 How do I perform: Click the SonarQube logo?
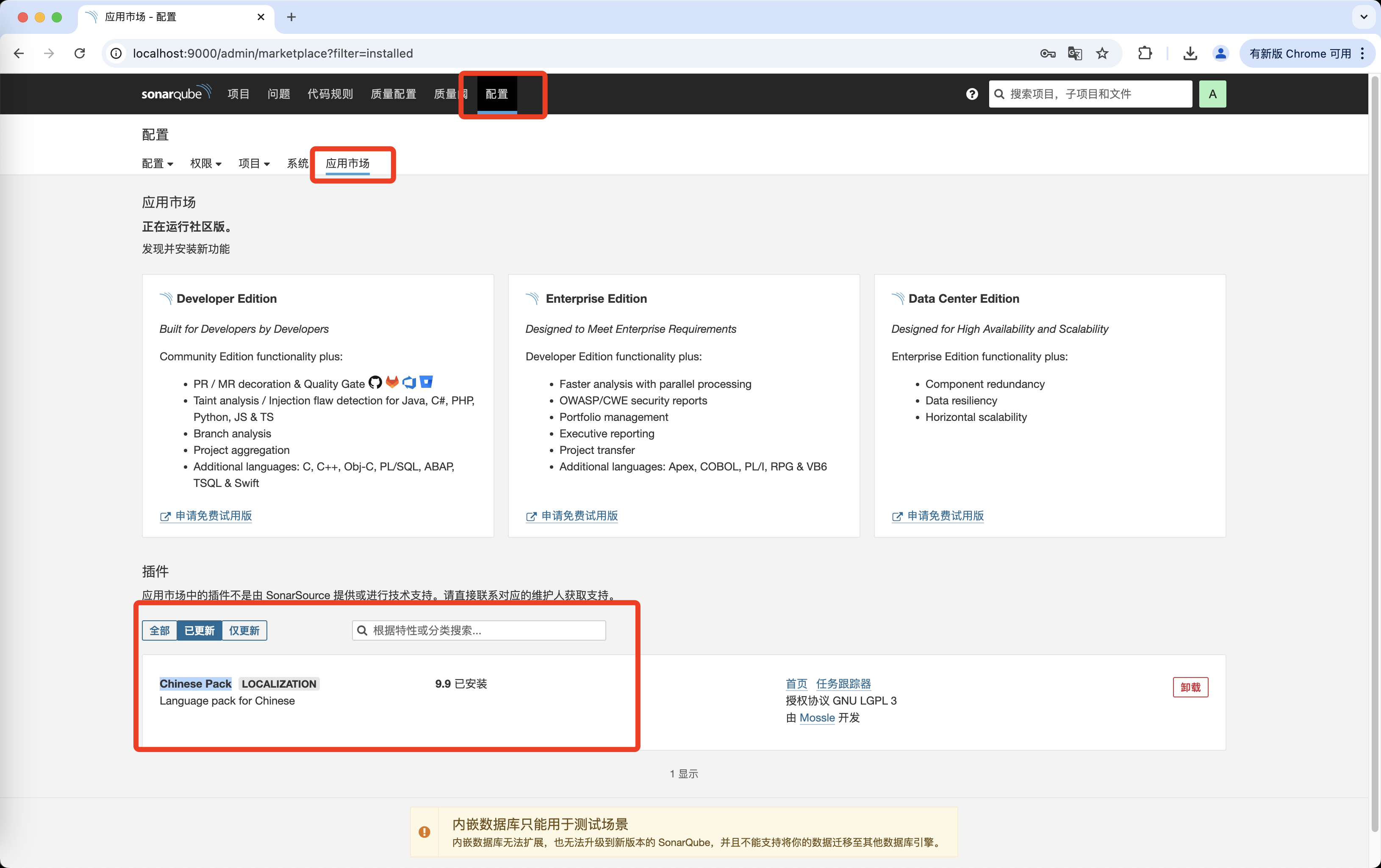coord(177,93)
